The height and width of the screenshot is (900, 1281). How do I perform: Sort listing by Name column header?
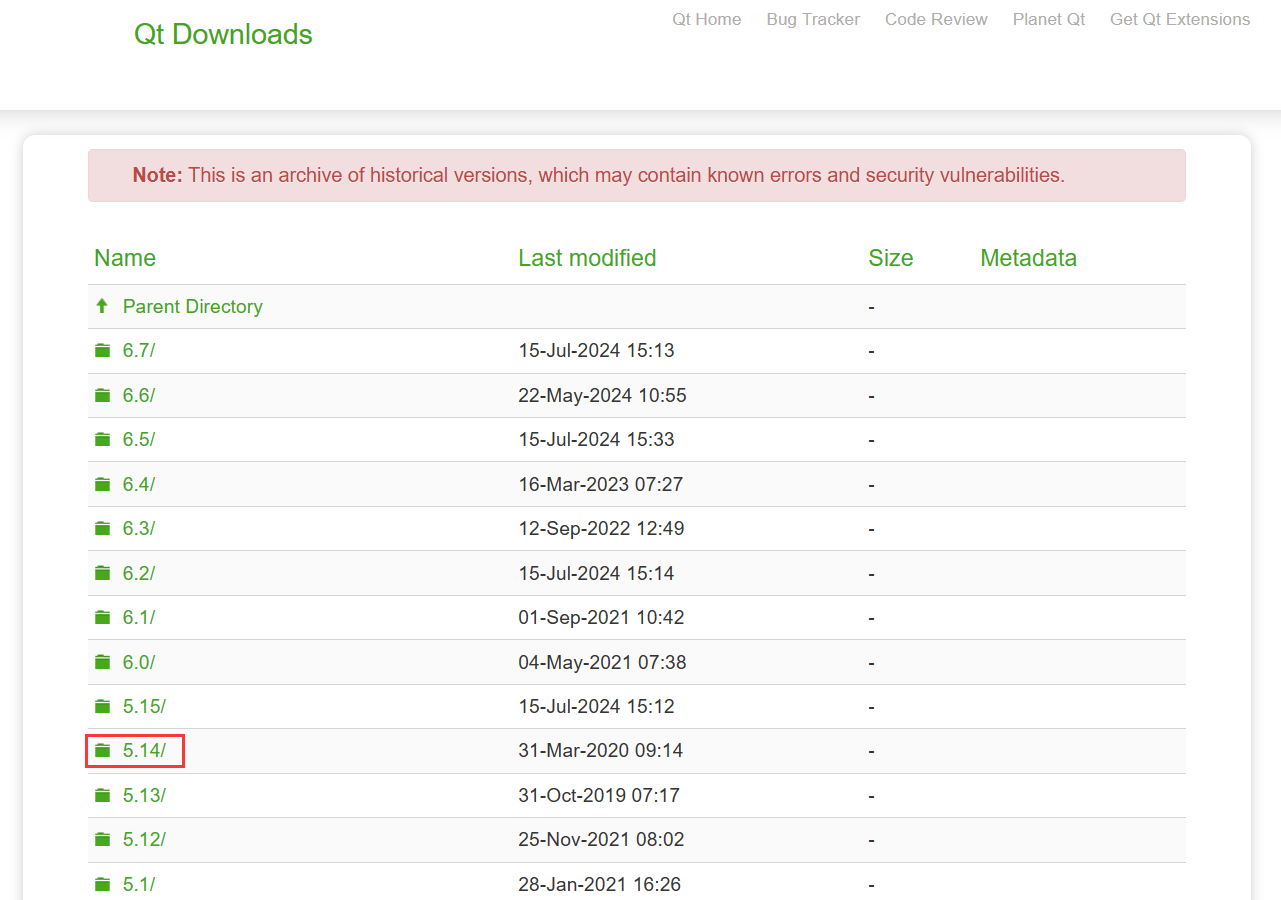125,258
